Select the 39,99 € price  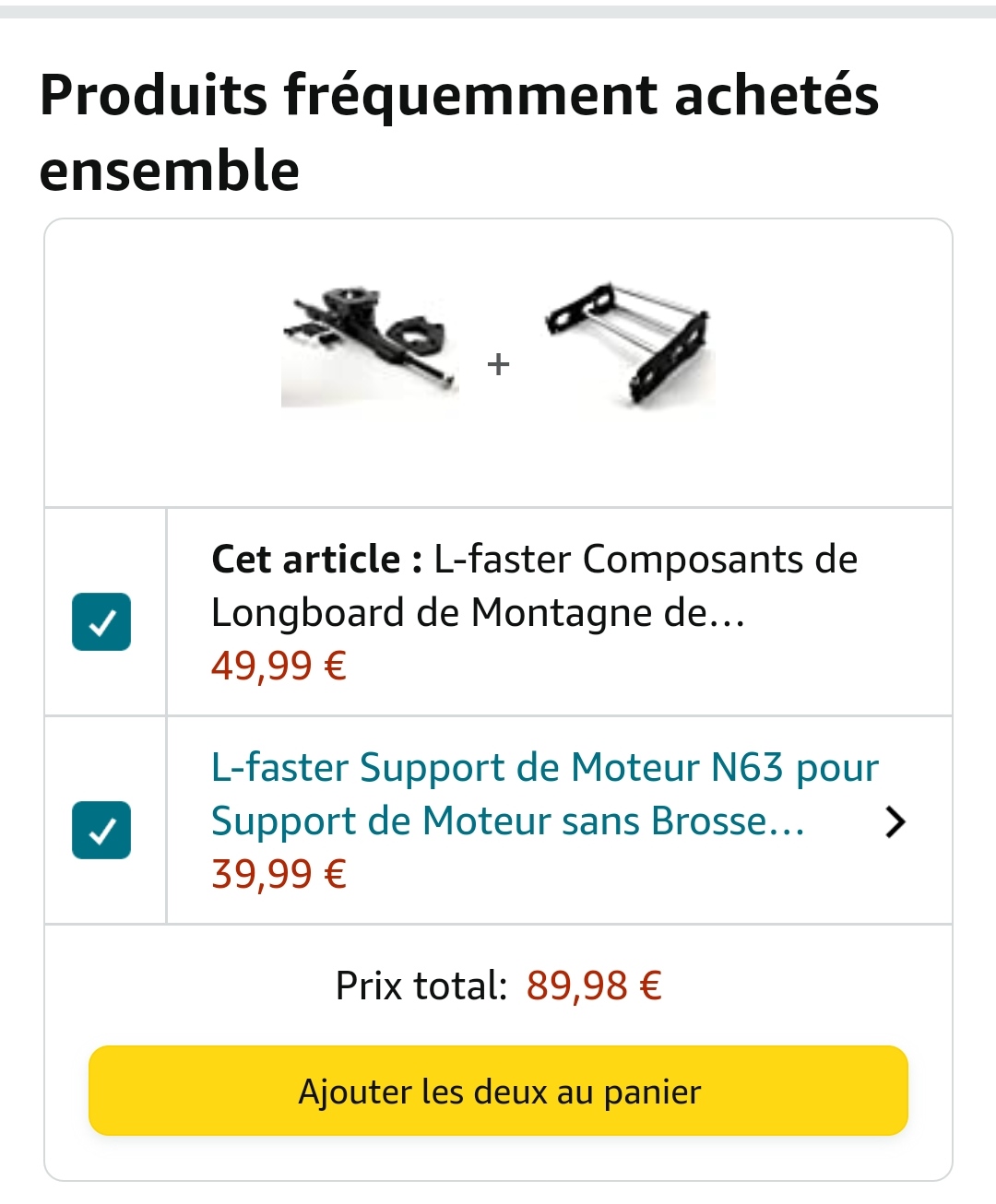pos(279,873)
